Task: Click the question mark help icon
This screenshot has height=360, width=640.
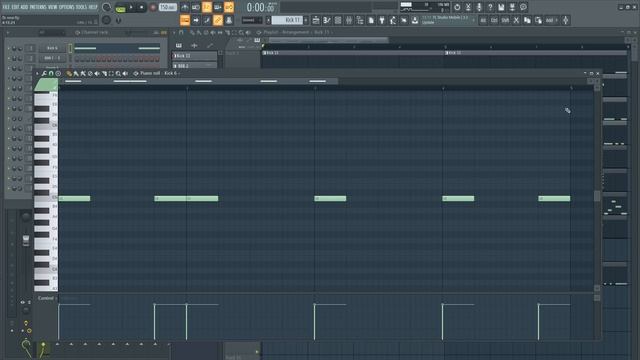Action: tap(490, 7)
